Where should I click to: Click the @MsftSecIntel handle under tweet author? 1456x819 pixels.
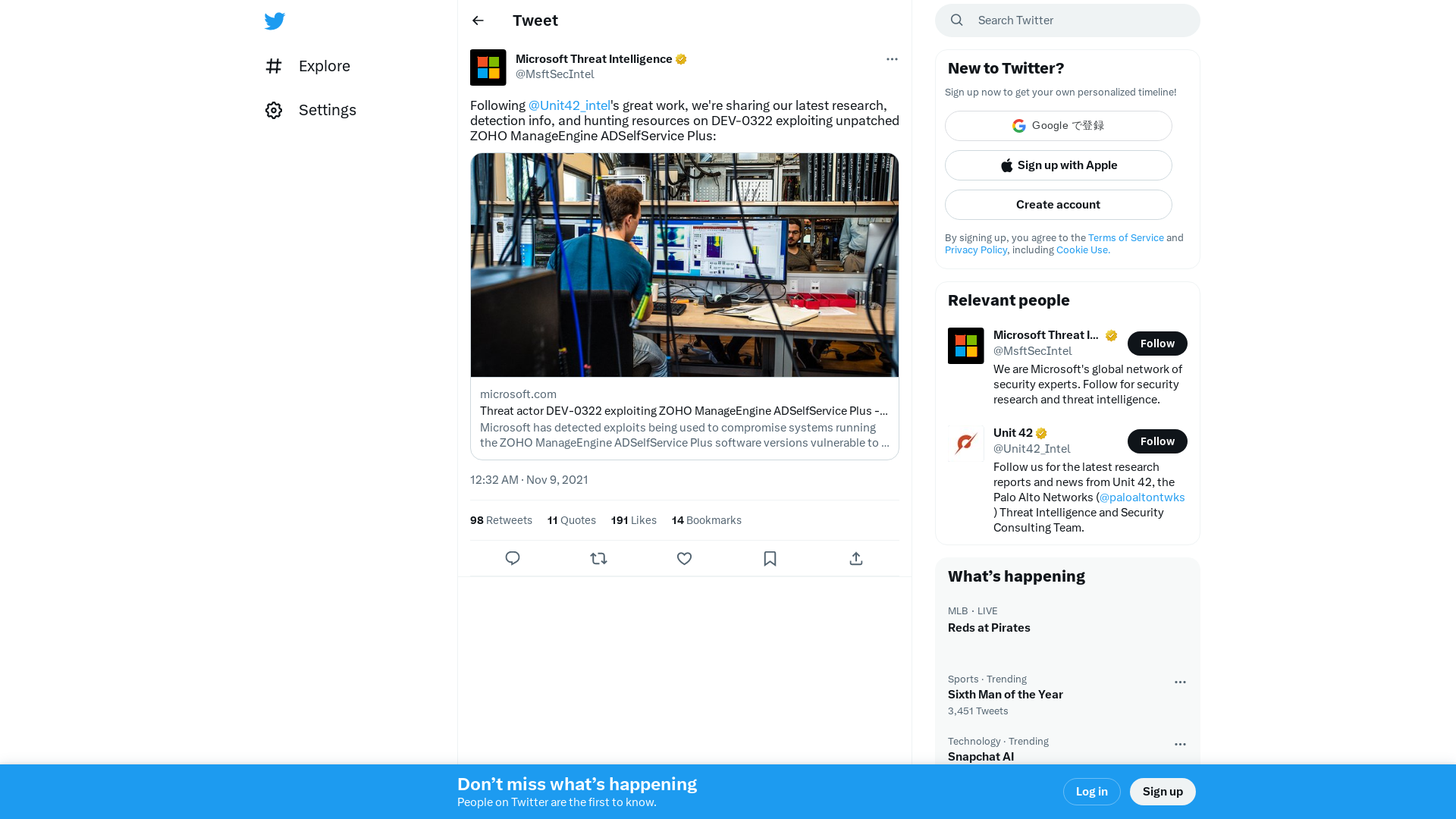click(x=555, y=74)
